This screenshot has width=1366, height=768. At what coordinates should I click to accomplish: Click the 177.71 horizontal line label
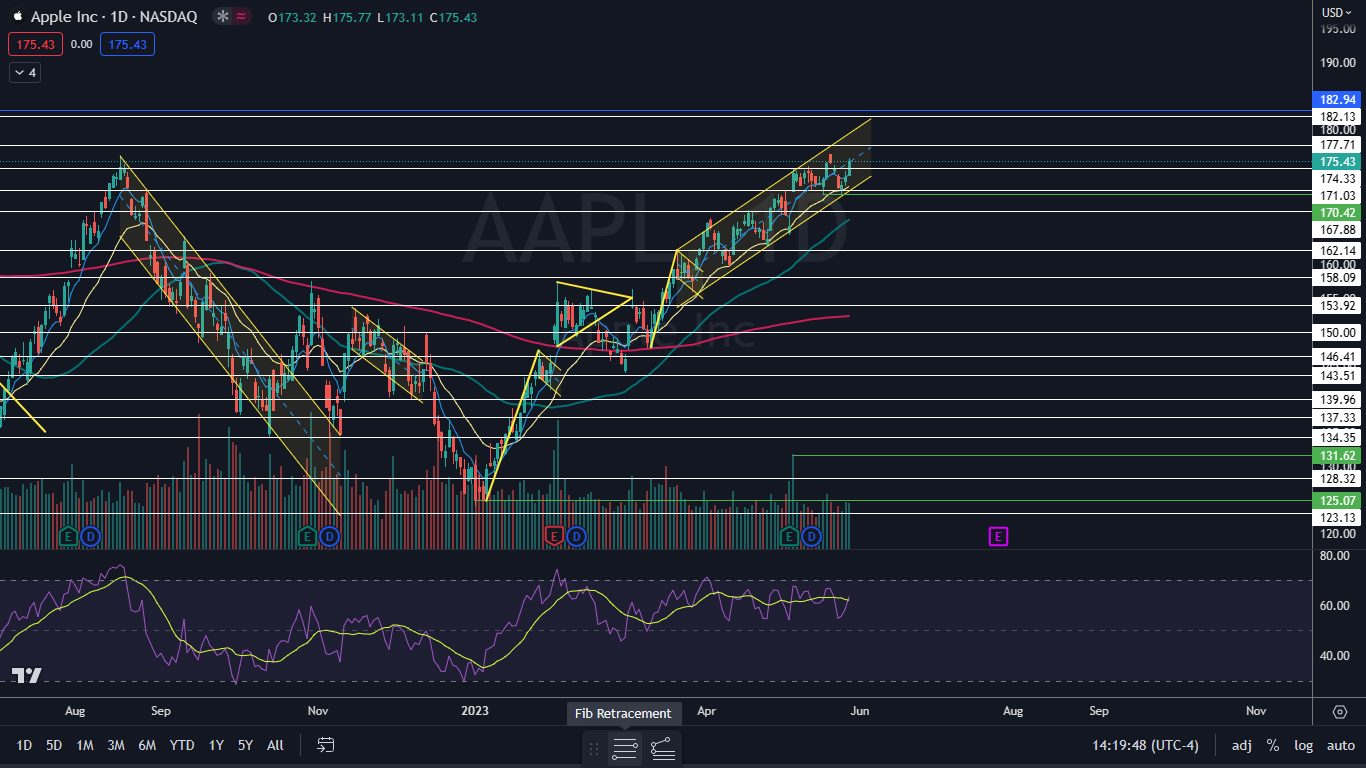[x=1338, y=145]
